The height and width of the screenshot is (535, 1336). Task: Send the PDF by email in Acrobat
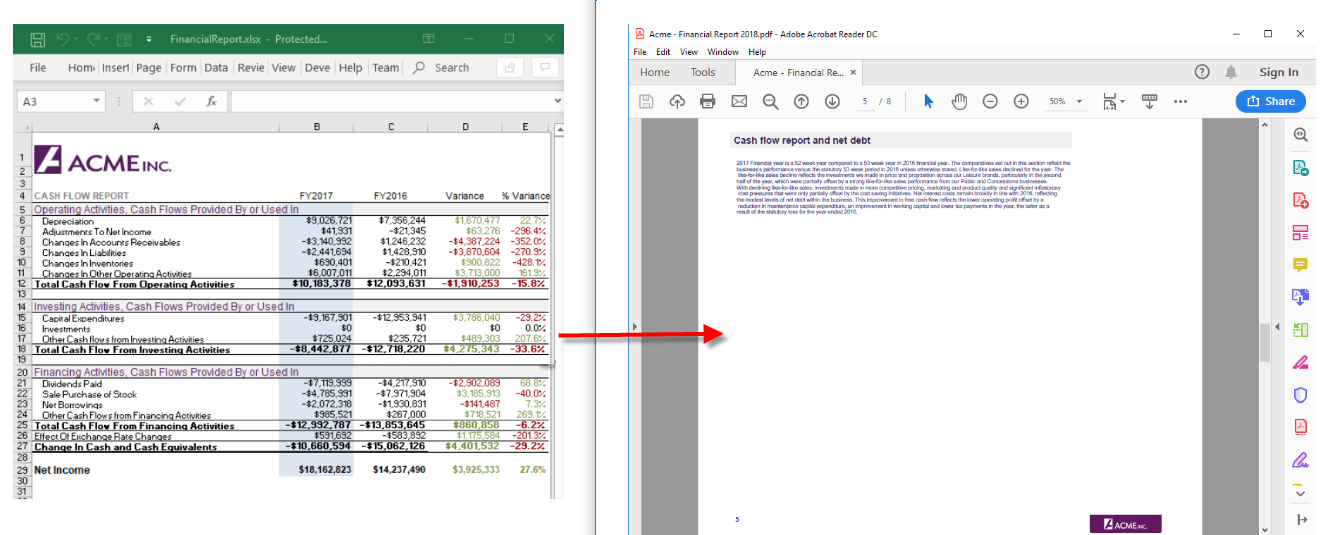coord(739,101)
